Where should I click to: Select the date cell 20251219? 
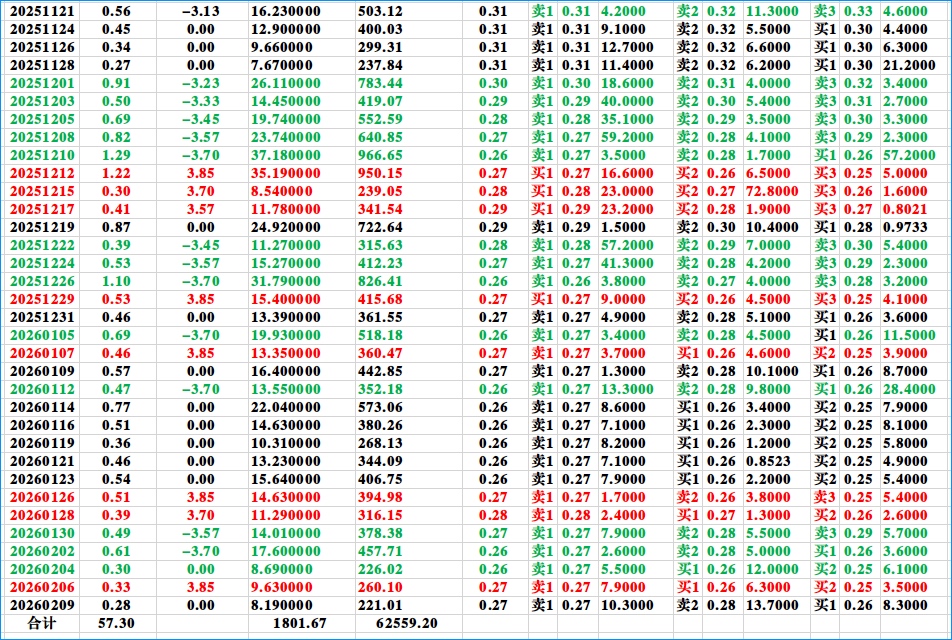point(42,227)
